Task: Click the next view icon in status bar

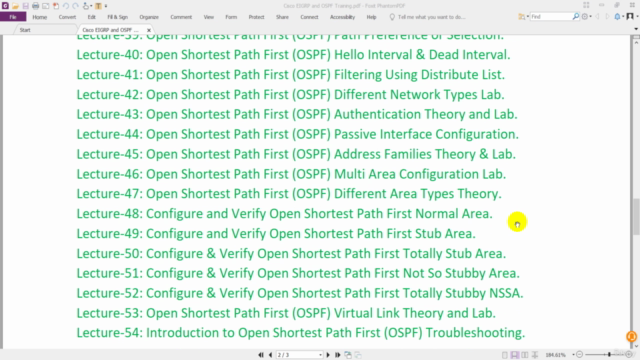Action: click(x=358, y=355)
